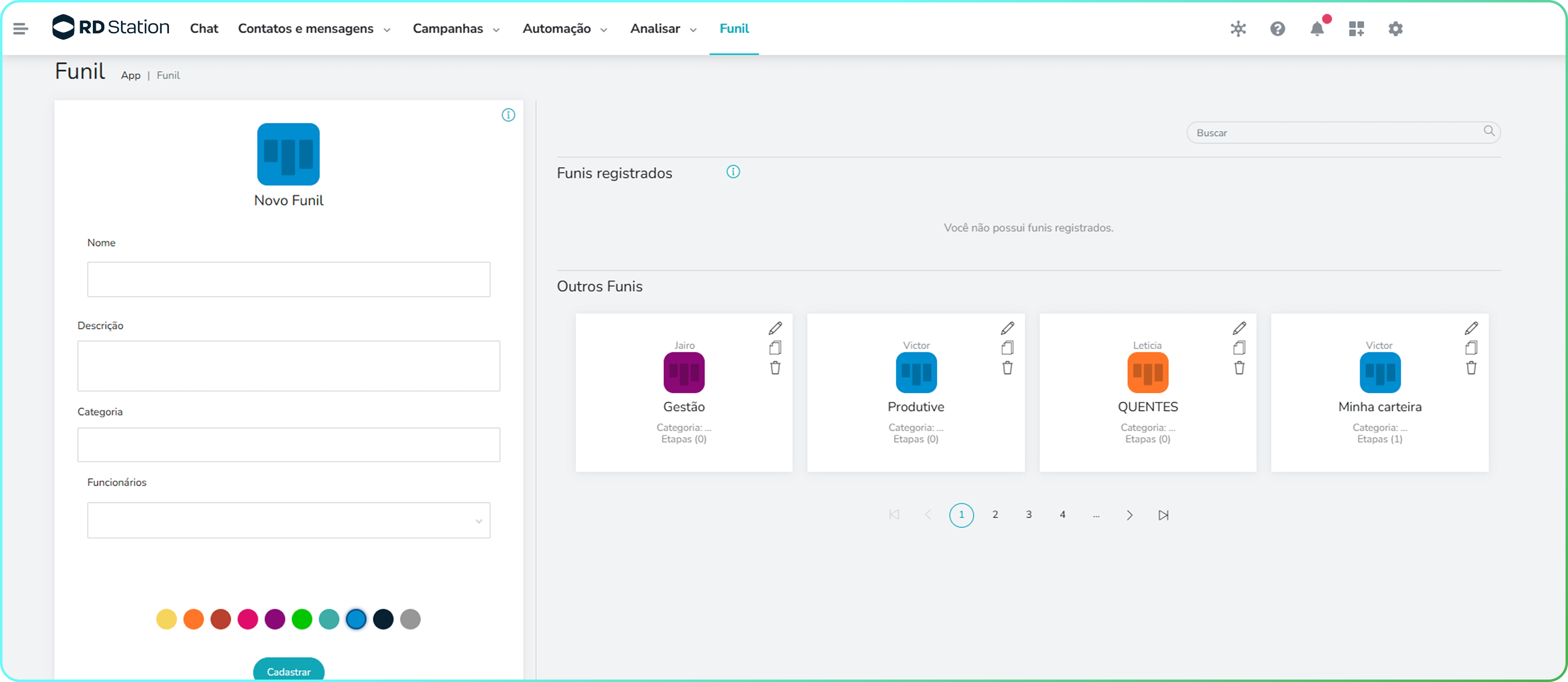Duplicate the Minha carteira funnel

point(1471,348)
